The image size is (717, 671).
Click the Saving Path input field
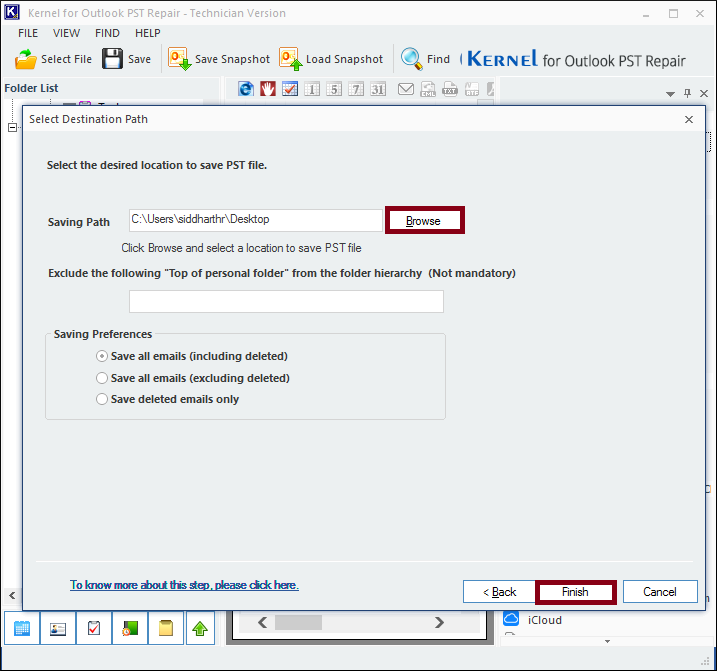click(256, 220)
